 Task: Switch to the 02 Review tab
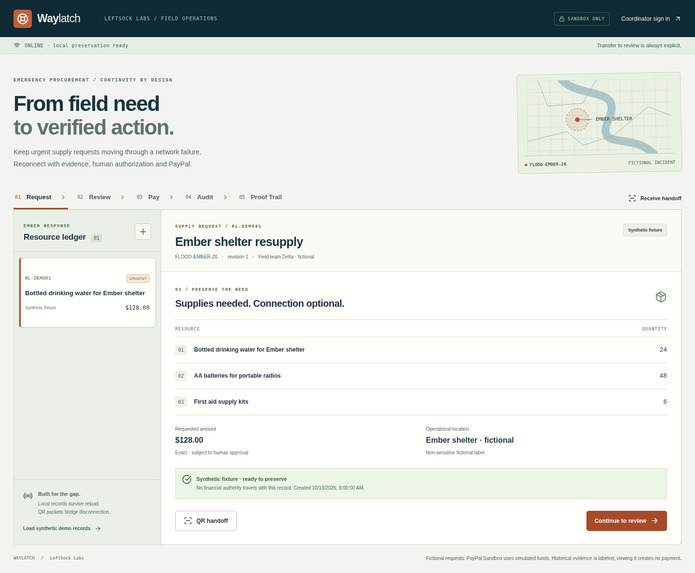click(x=94, y=197)
